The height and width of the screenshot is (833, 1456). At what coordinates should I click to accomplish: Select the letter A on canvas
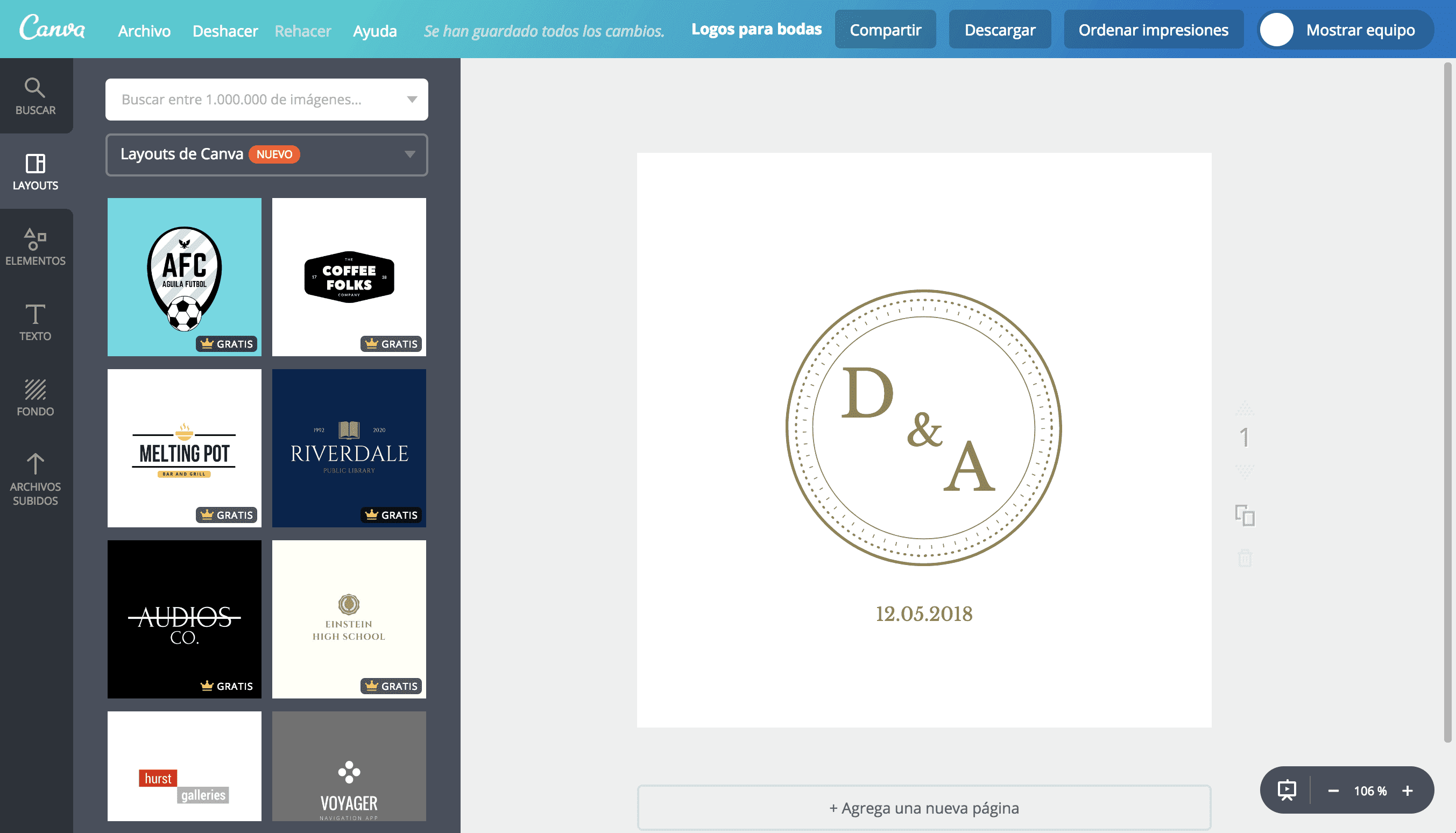click(970, 465)
